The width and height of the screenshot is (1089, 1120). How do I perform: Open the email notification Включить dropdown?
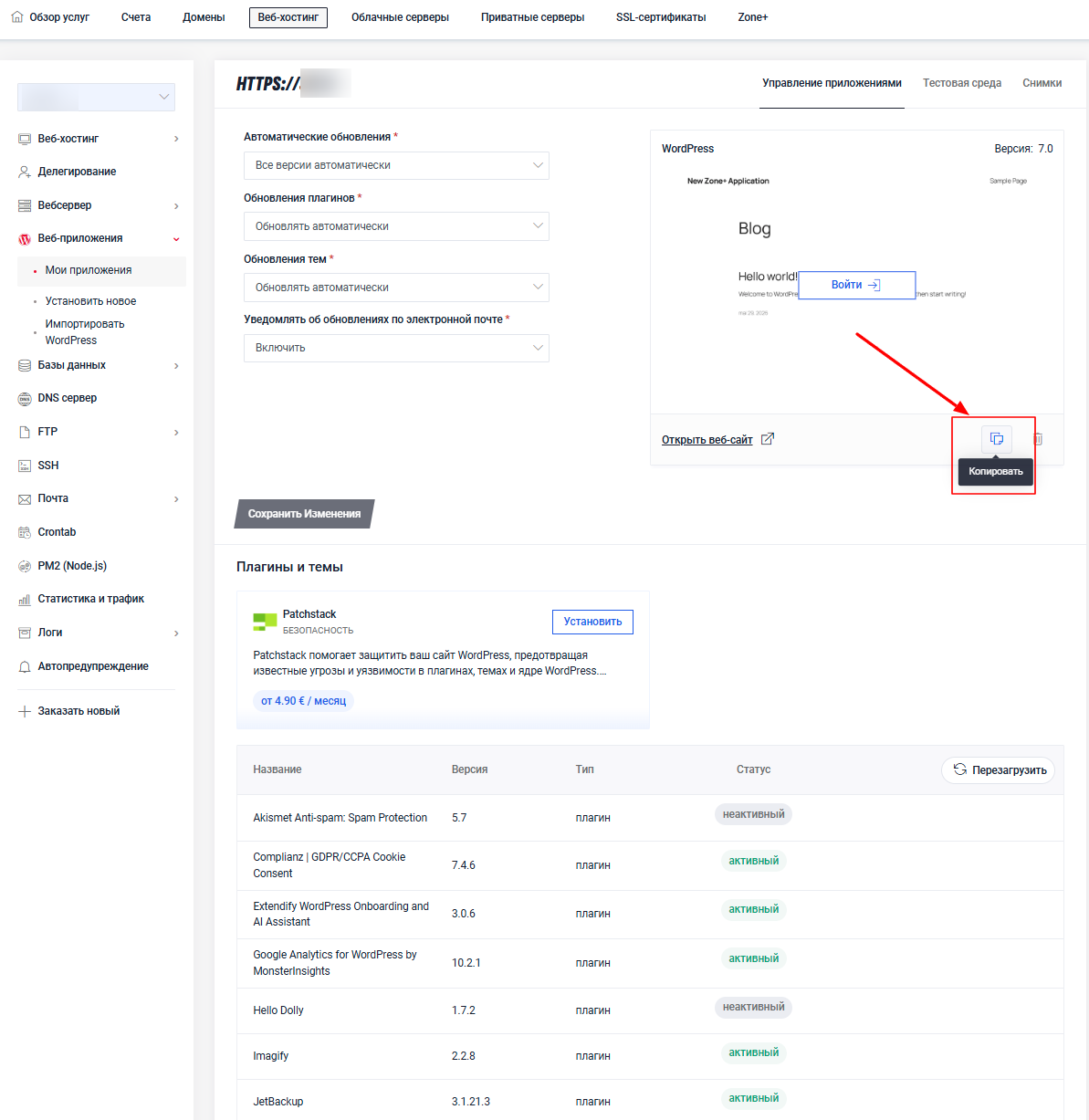click(x=396, y=348)
